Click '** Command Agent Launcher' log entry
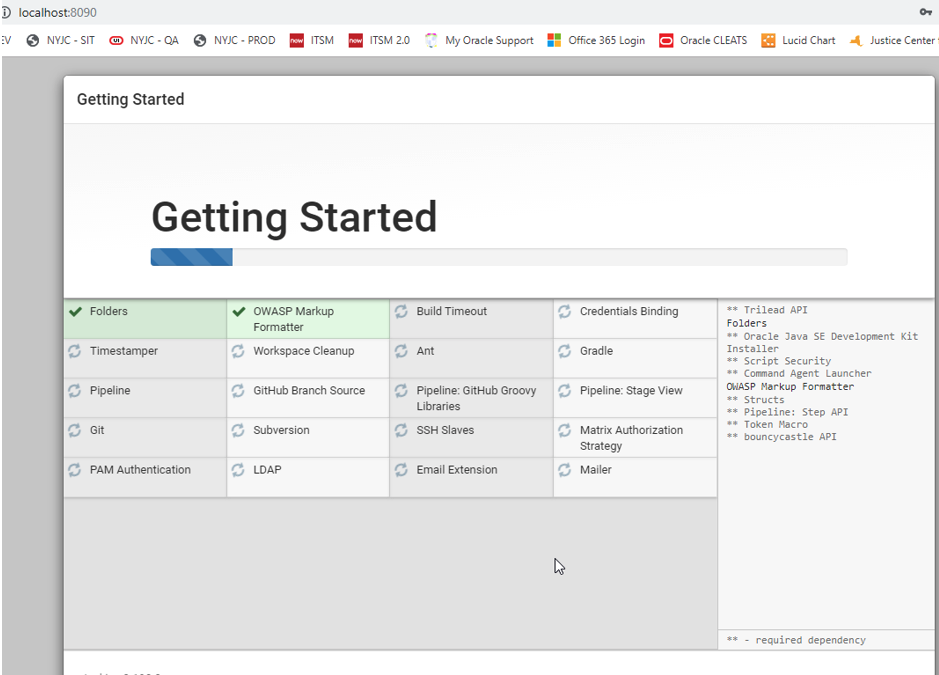The height and width of the screenshot is (675, 939). (799, 373)
